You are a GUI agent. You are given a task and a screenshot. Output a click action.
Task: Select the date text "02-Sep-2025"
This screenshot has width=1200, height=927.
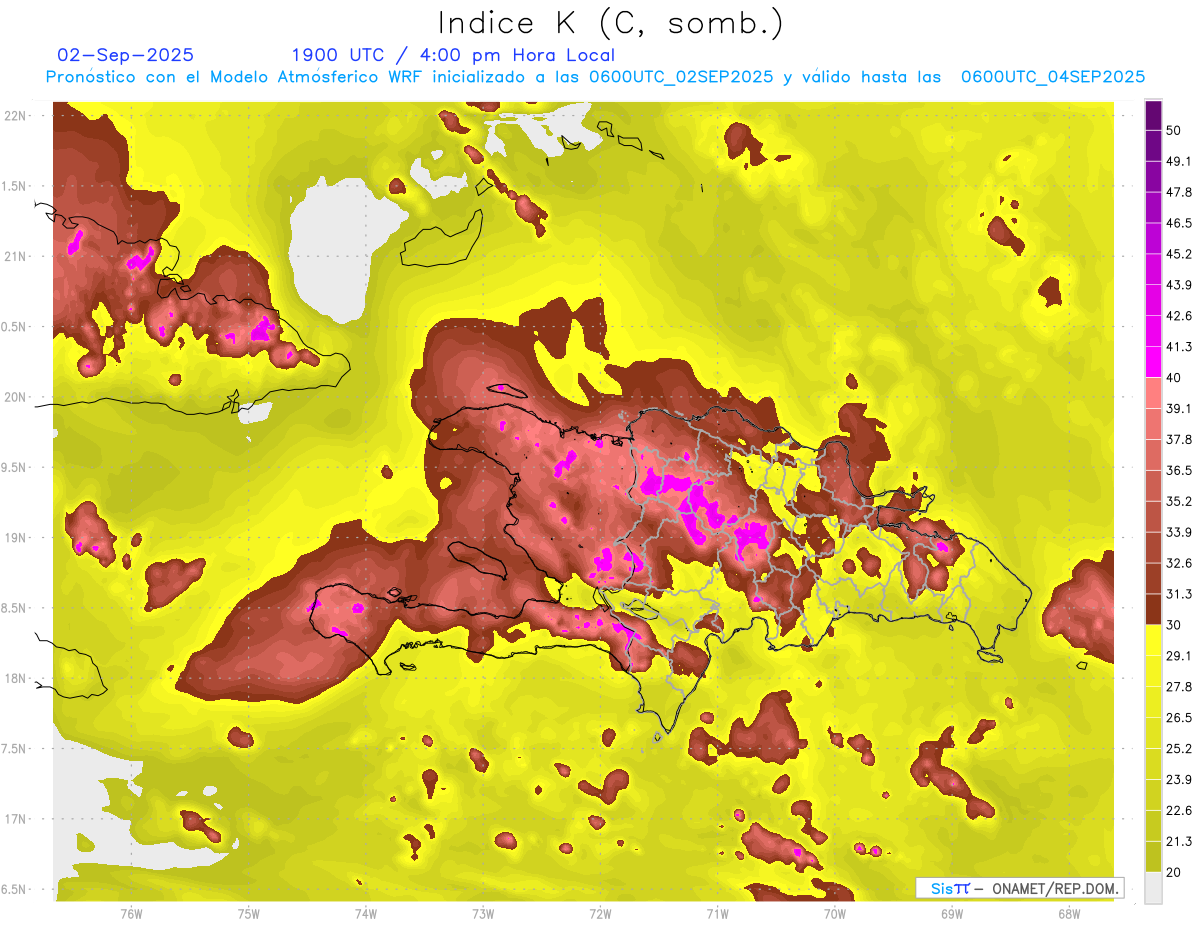pyautogui.click(x=125, y=55)
